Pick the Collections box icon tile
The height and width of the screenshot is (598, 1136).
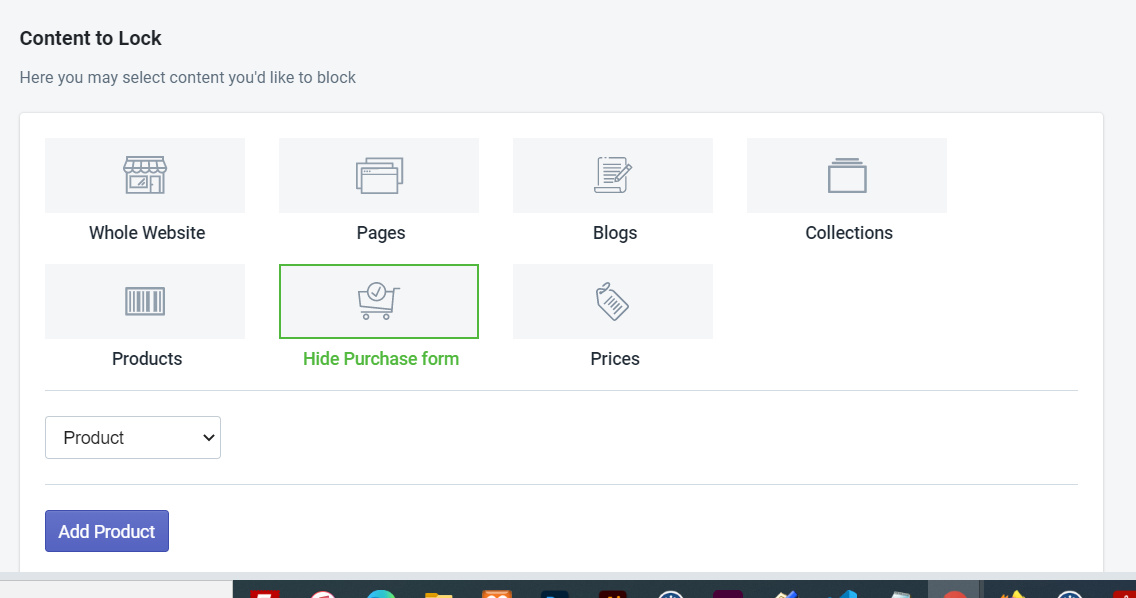(x=847, y=175)
